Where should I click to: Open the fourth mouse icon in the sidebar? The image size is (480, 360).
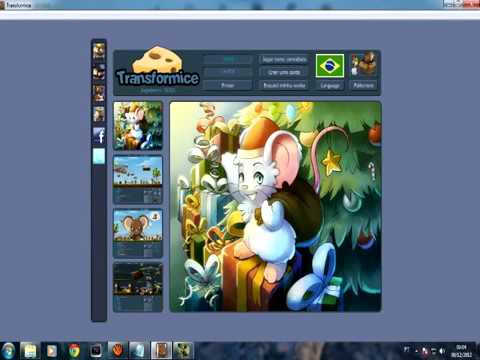[99, 114]
